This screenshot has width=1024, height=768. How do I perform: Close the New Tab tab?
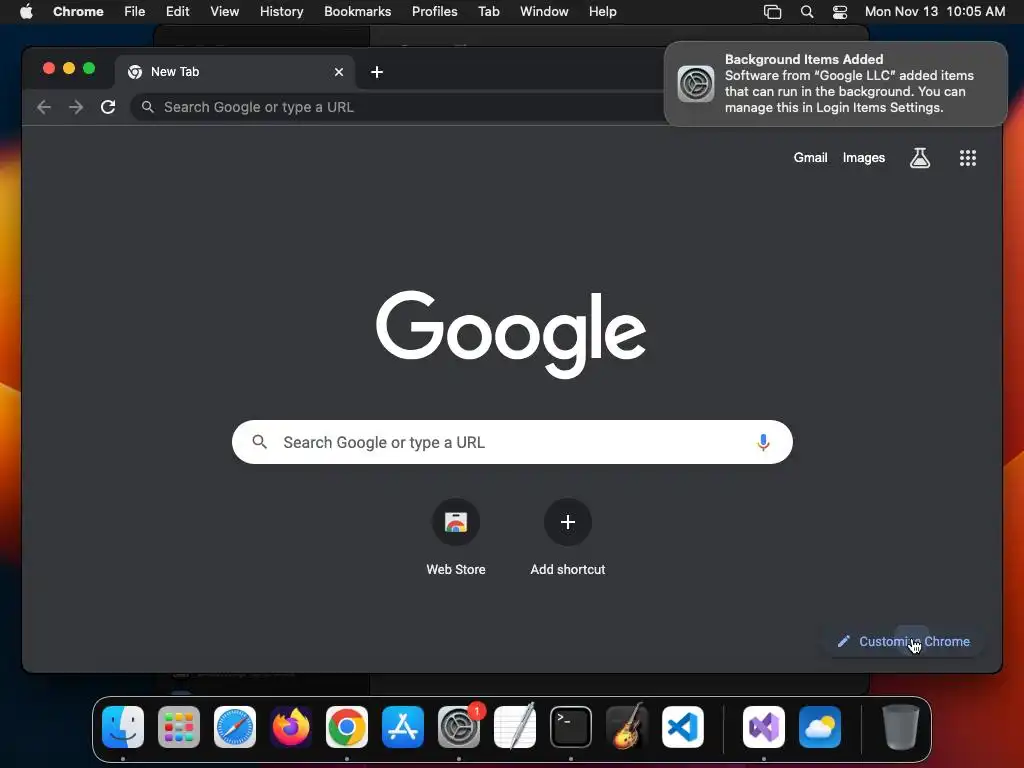(338, 72)
